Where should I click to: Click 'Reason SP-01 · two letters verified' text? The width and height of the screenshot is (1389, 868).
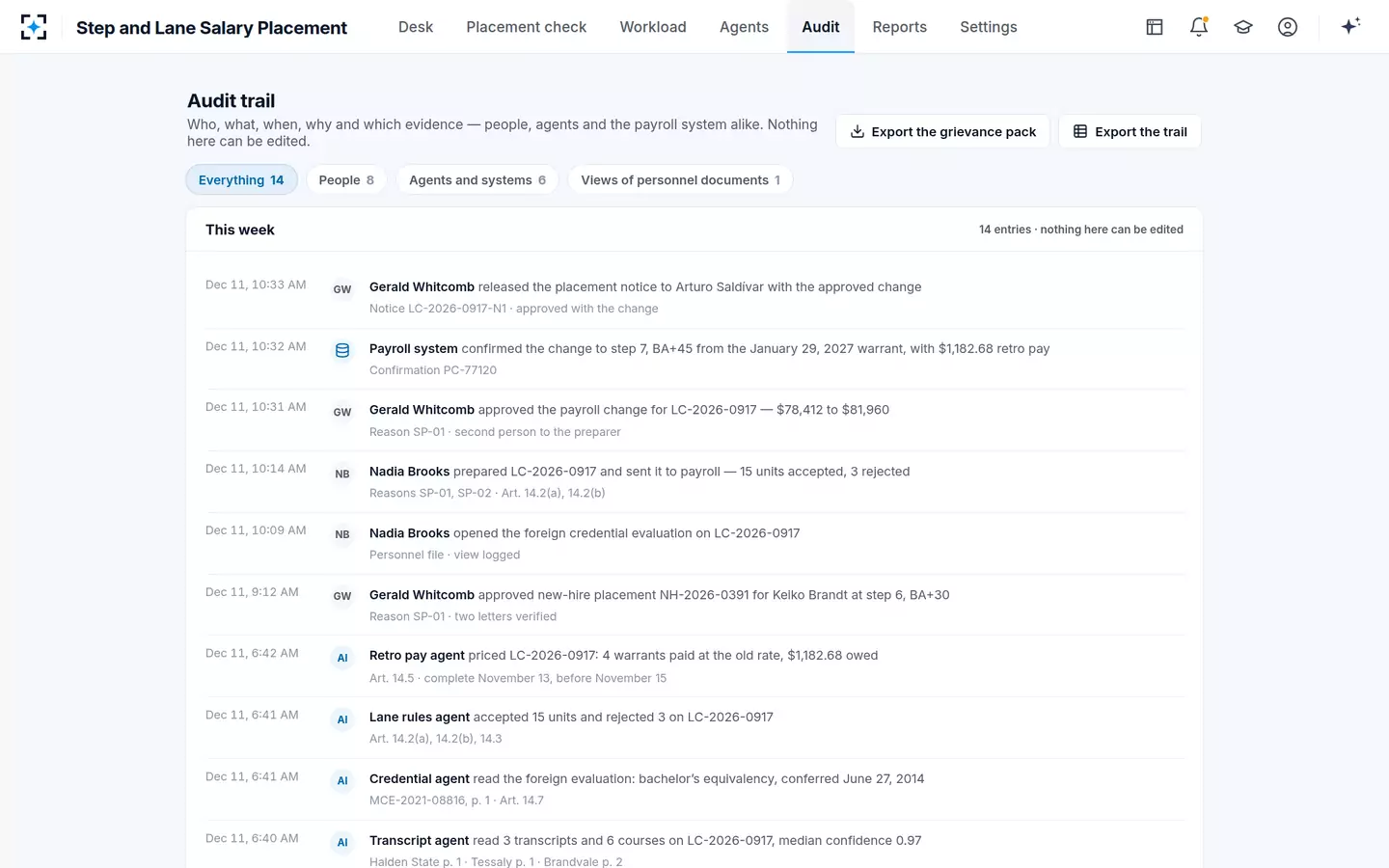463,616
